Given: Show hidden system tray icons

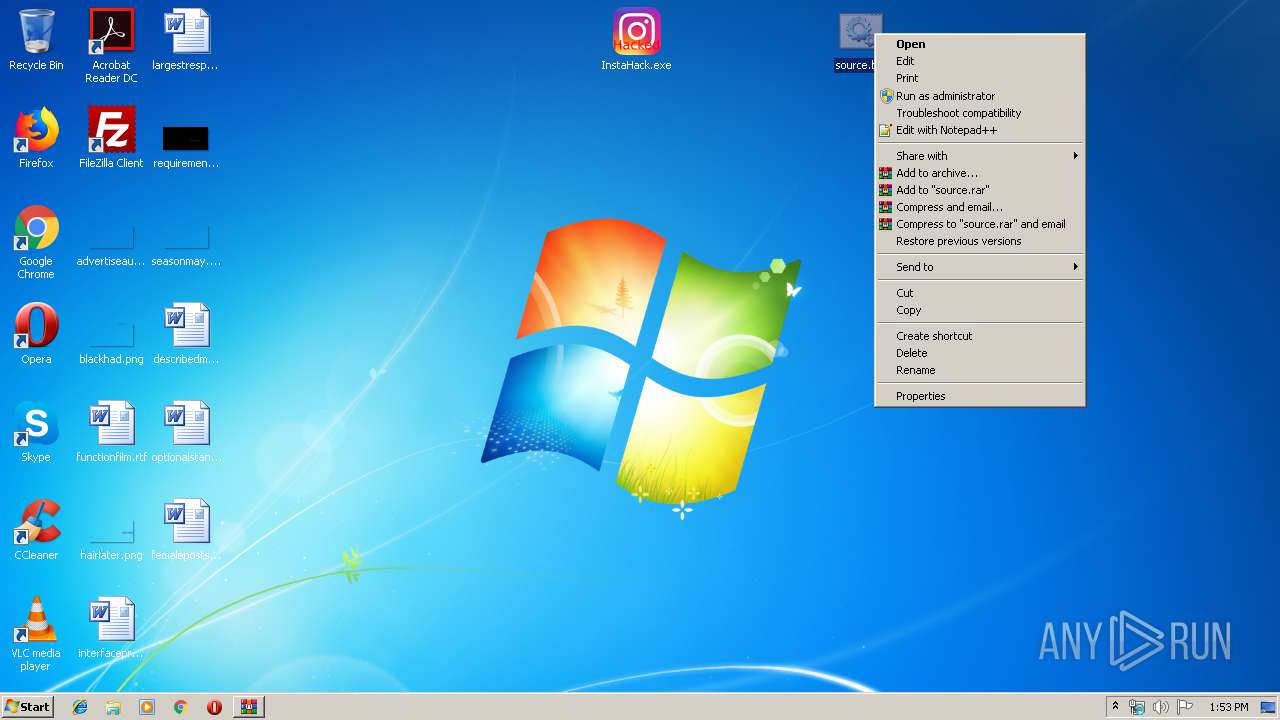Looking at the screenshot, I should 1115,707.
